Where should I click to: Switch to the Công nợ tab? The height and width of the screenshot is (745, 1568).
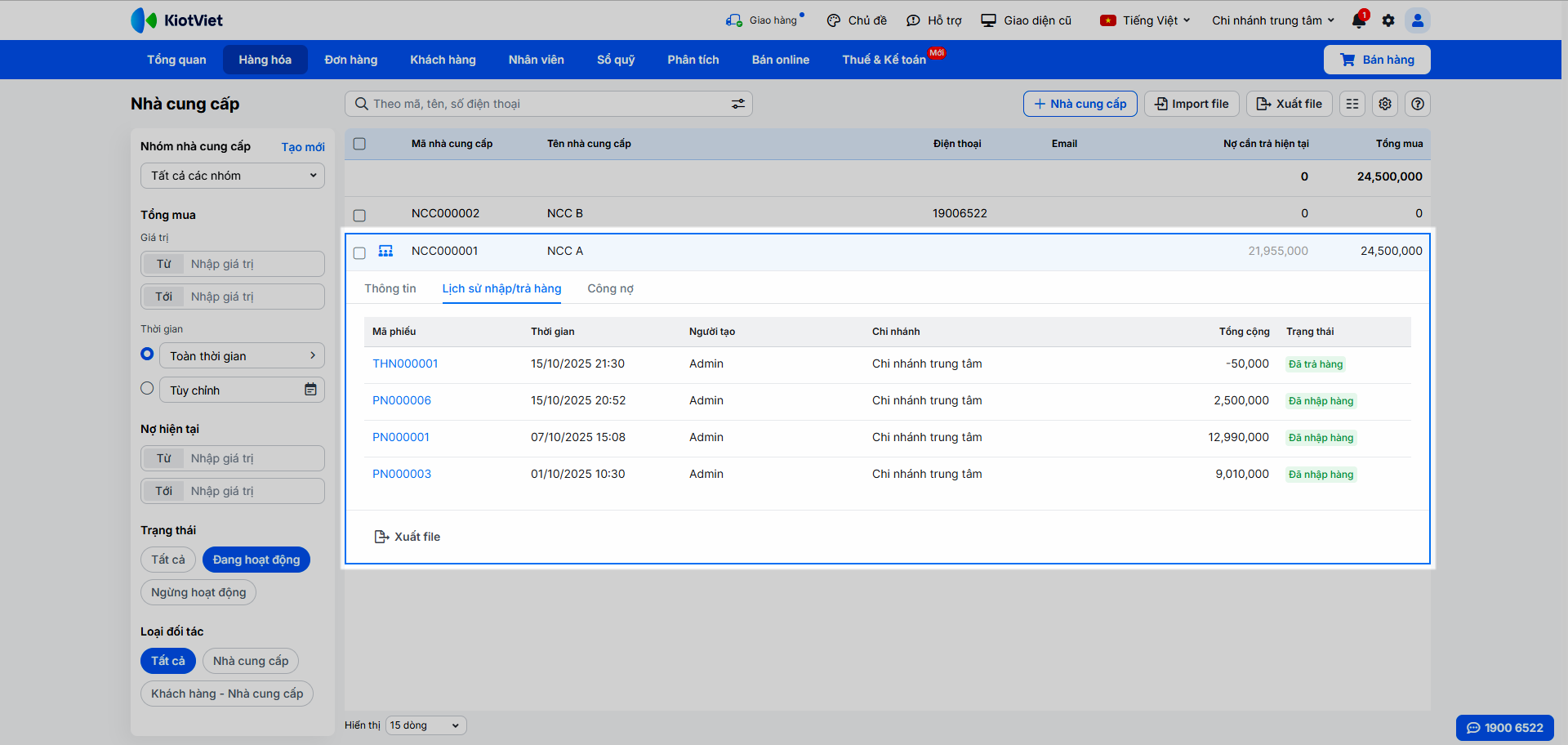(610, 288)
